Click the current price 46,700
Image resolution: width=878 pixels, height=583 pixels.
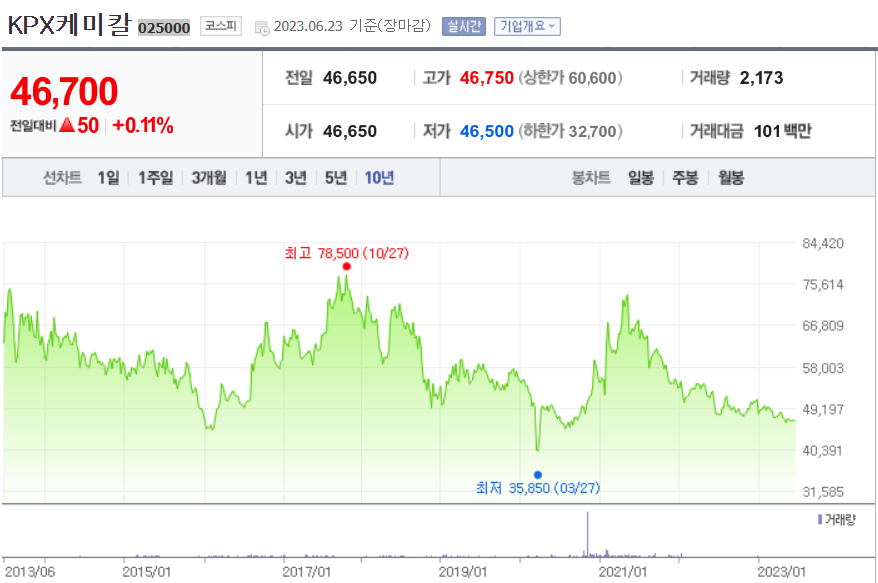(64, 91)
